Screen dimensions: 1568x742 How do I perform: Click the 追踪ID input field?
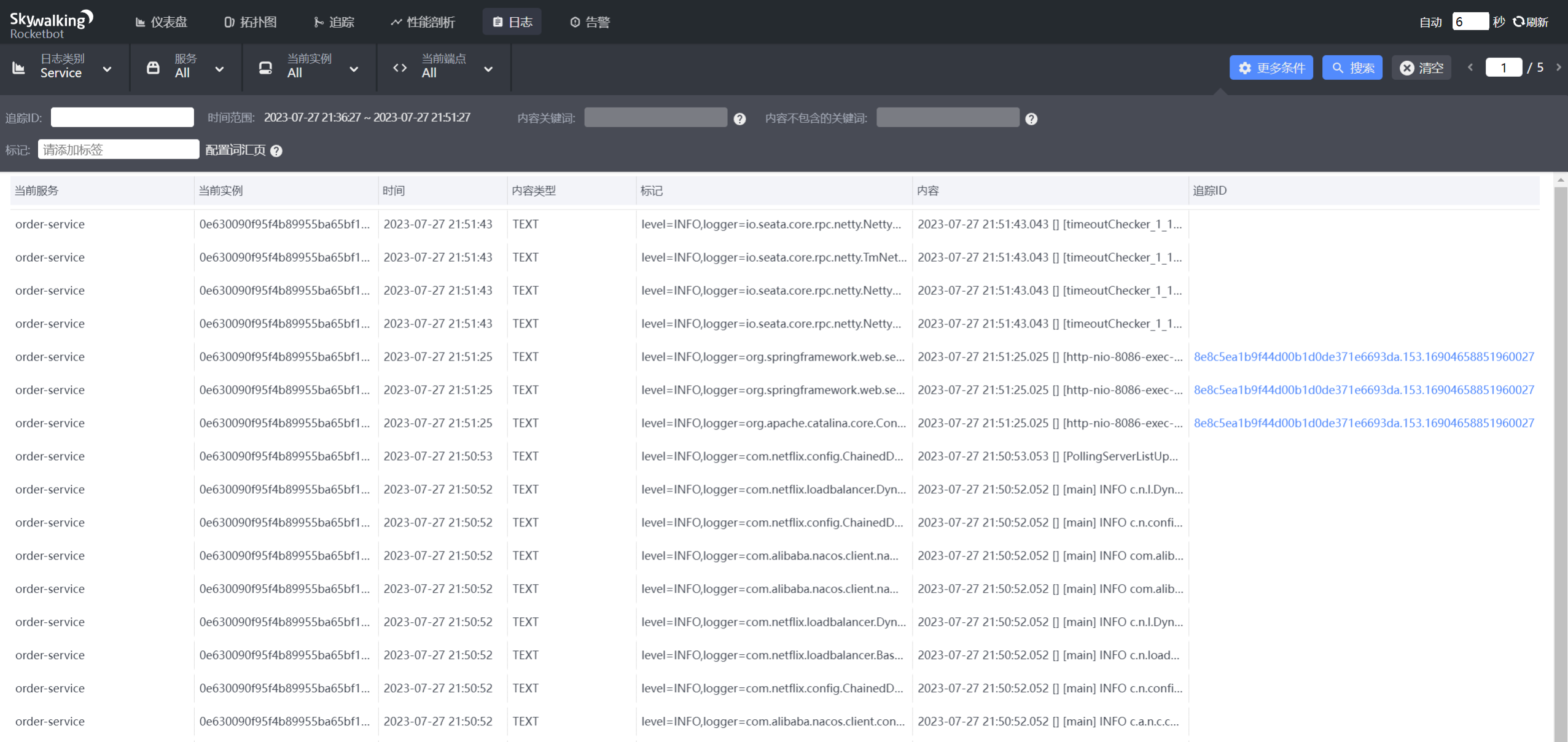tap(122, 117)
